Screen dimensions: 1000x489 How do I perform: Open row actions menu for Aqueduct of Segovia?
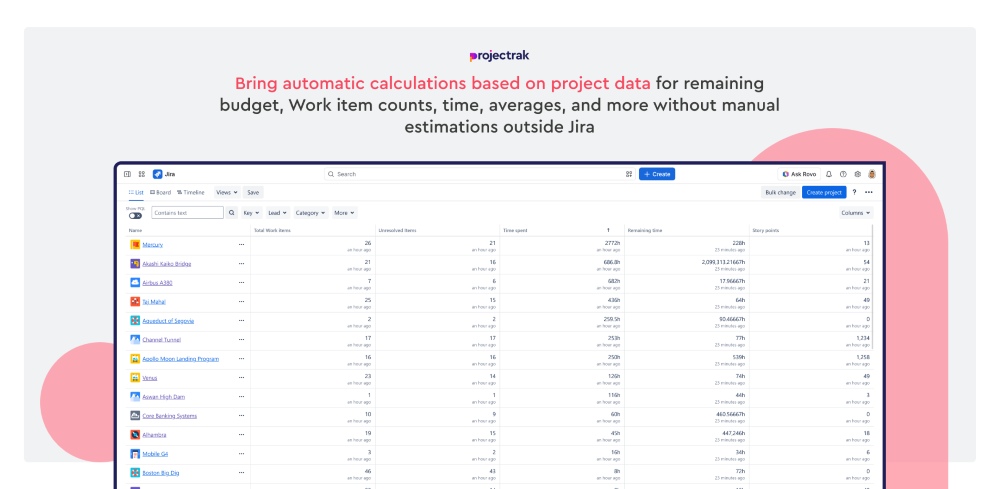pos(241,321)
